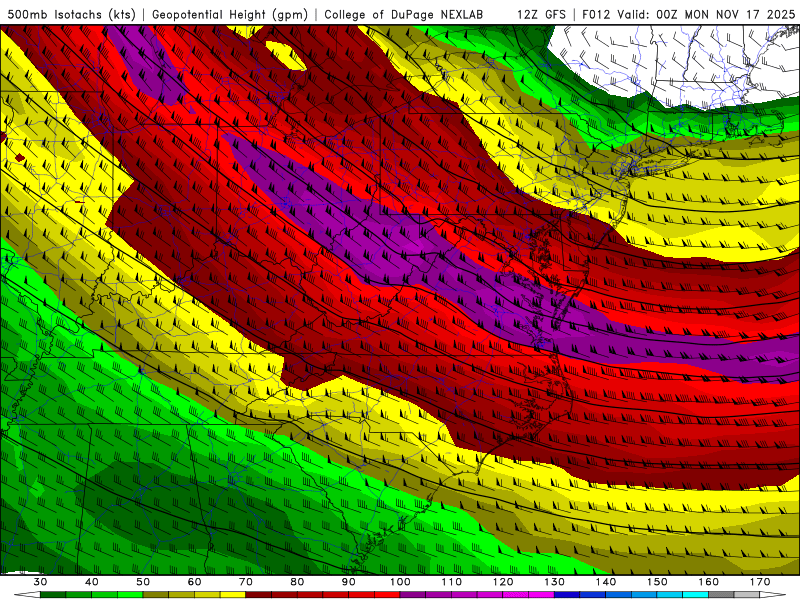Click the 100 kt legend label
Screen dimensions: 800x600
pos(401,582)
